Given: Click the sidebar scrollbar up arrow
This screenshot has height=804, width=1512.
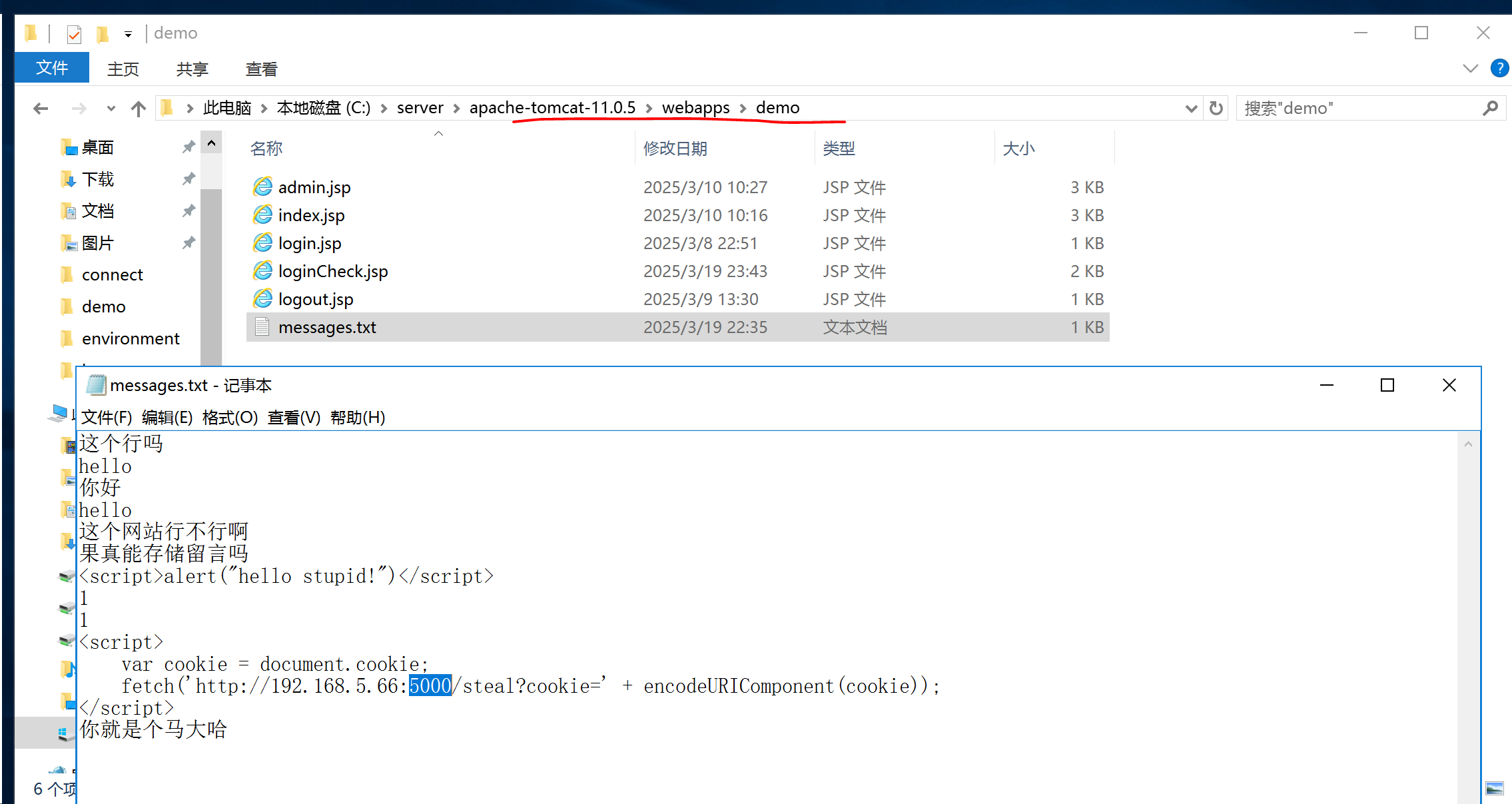Looking at the screenshot, I should (211, 143).
